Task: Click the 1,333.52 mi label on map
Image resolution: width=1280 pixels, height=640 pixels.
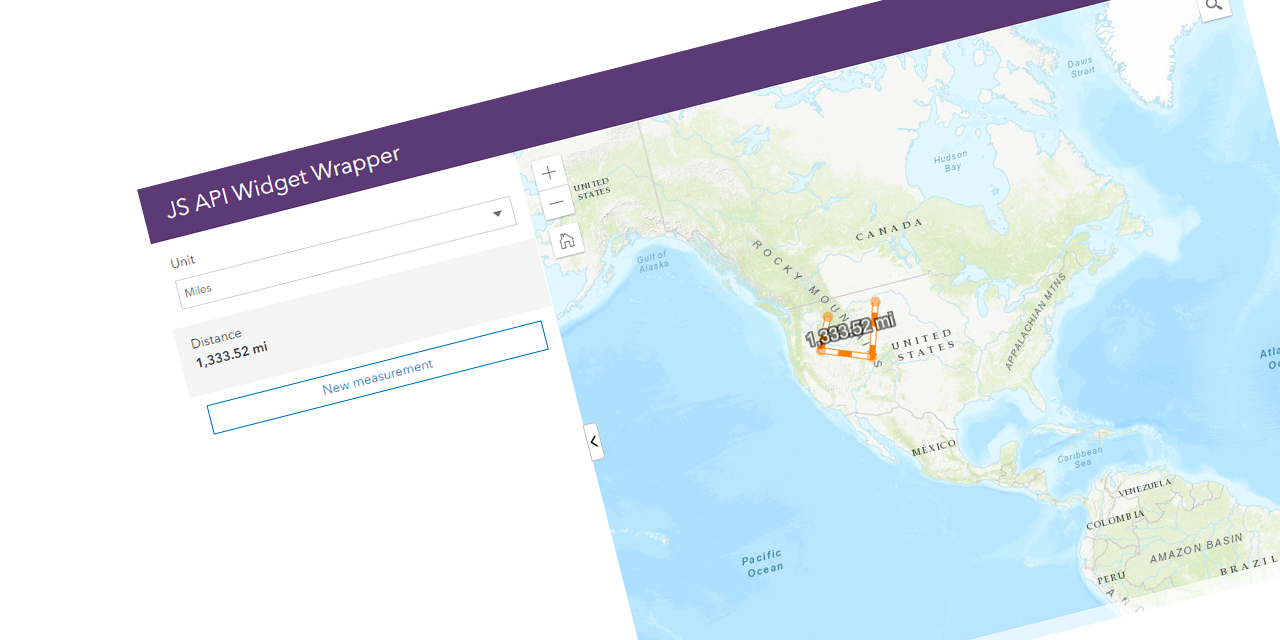Action: click(x=850, y=329)
